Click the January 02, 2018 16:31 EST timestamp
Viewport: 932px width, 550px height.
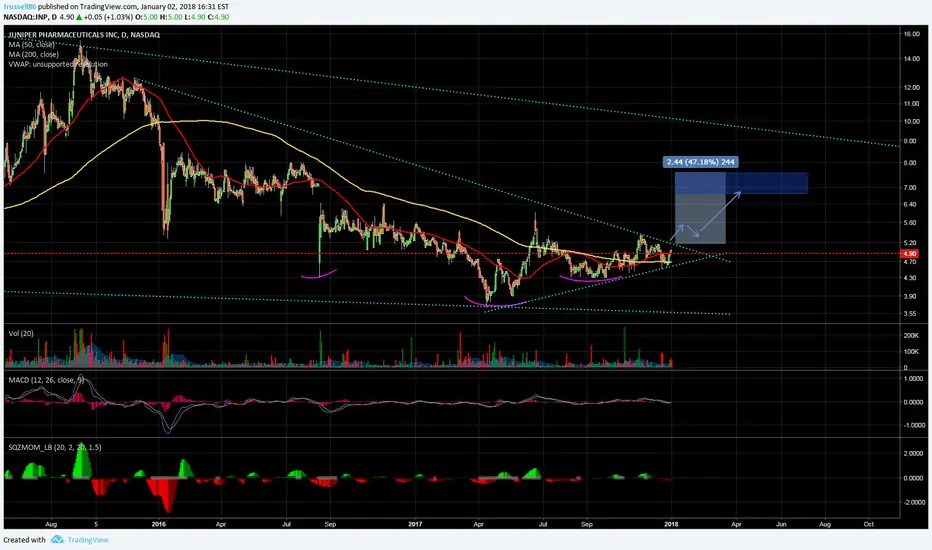[185, 7]
